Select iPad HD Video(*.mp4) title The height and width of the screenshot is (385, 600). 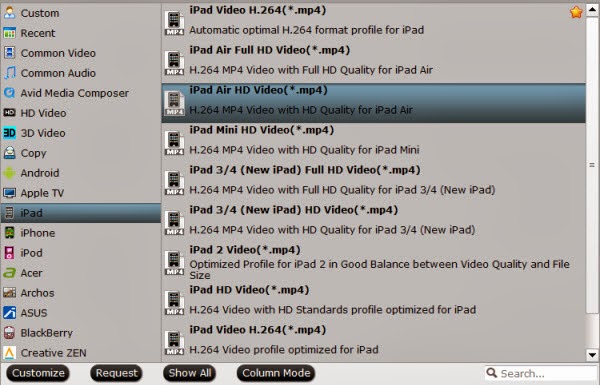249,290
